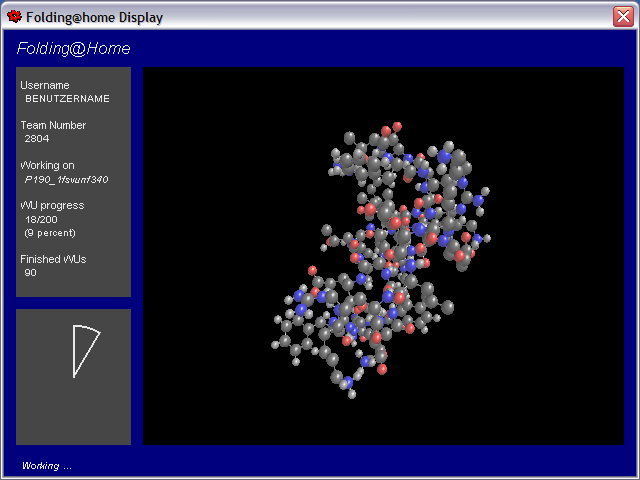640x480 pixels.
Task: Select the 18/200 progress value
Action: pyautogui.click(x=41, y=220)
